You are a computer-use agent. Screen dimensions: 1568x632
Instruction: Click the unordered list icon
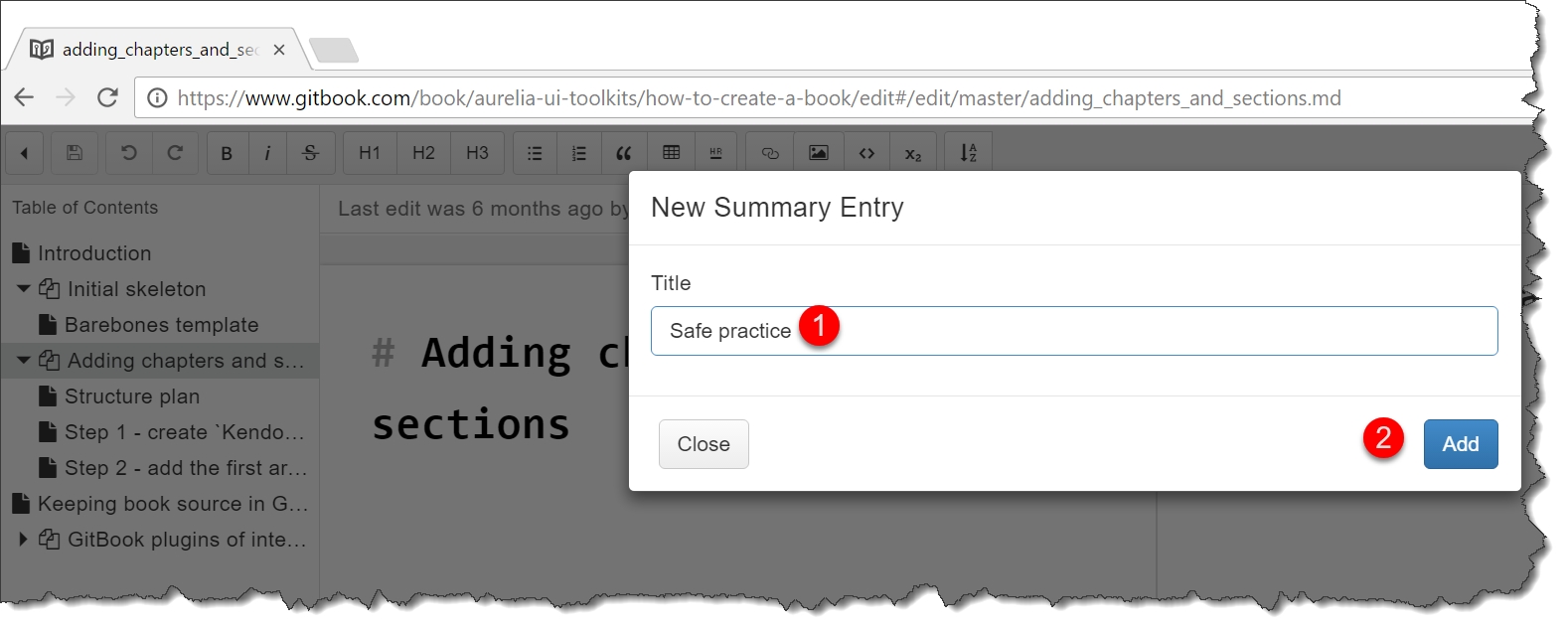535,153
